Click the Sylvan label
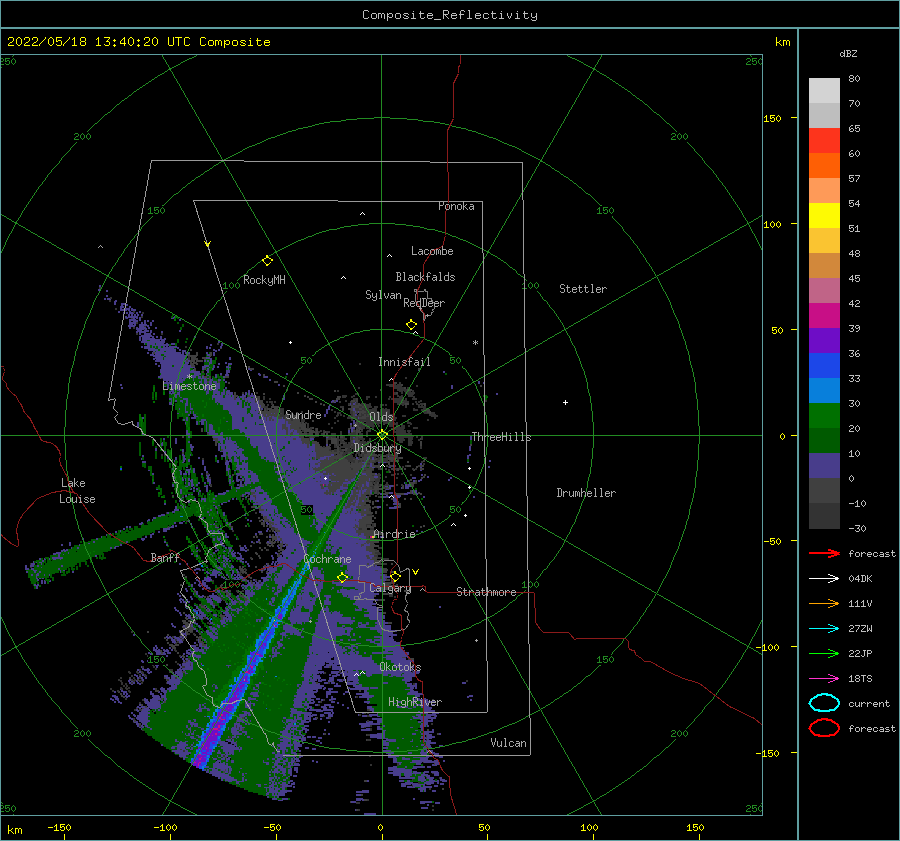This screenshot has height=841, width=900. pos(383,295)
